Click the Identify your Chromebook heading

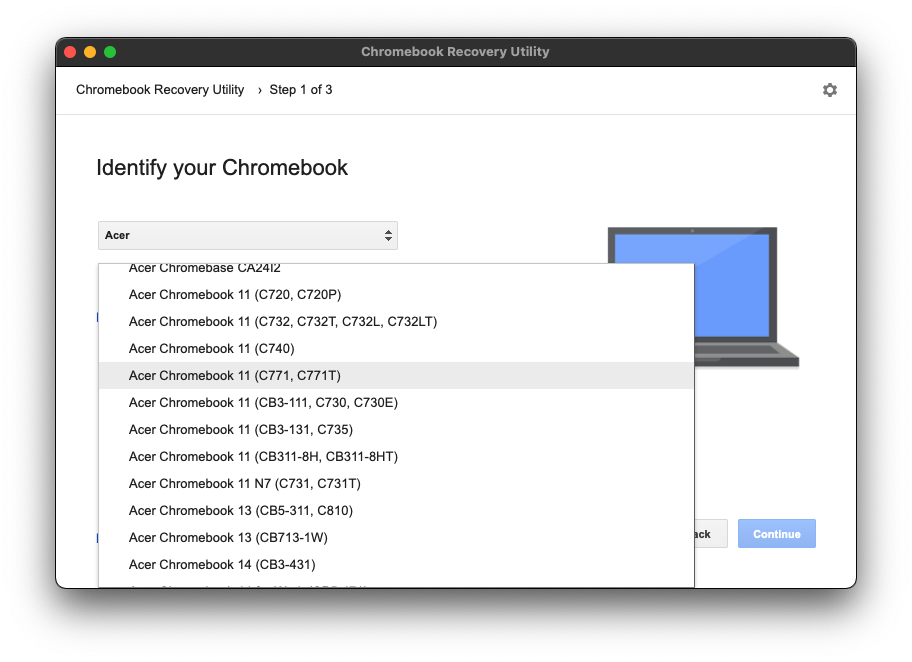222,168
